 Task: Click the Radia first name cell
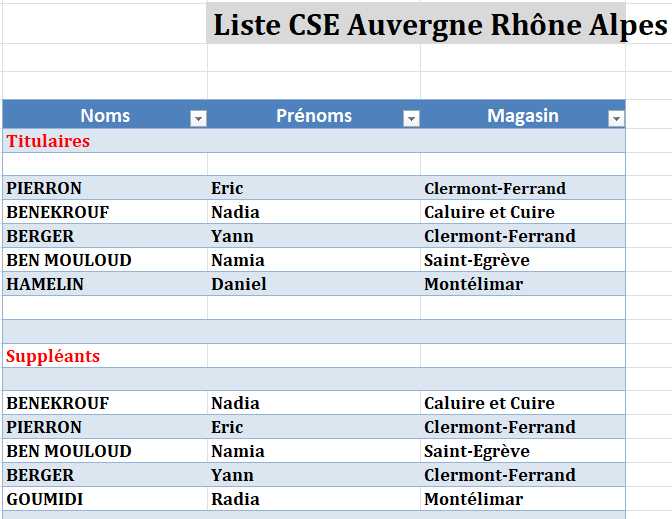[x=235, y=499]
